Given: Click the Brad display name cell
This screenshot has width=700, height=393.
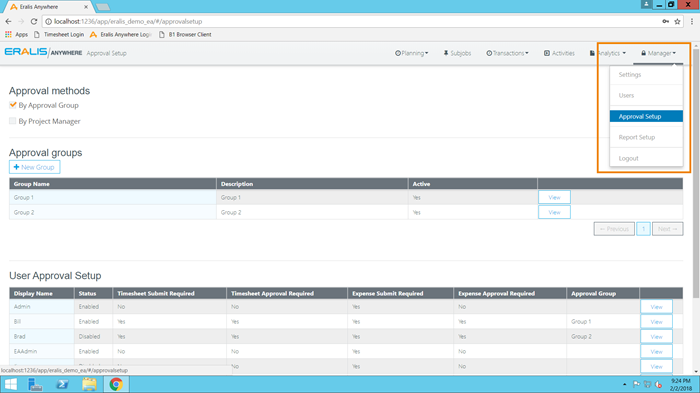Looking at the screenshot, I should point(42,337).
